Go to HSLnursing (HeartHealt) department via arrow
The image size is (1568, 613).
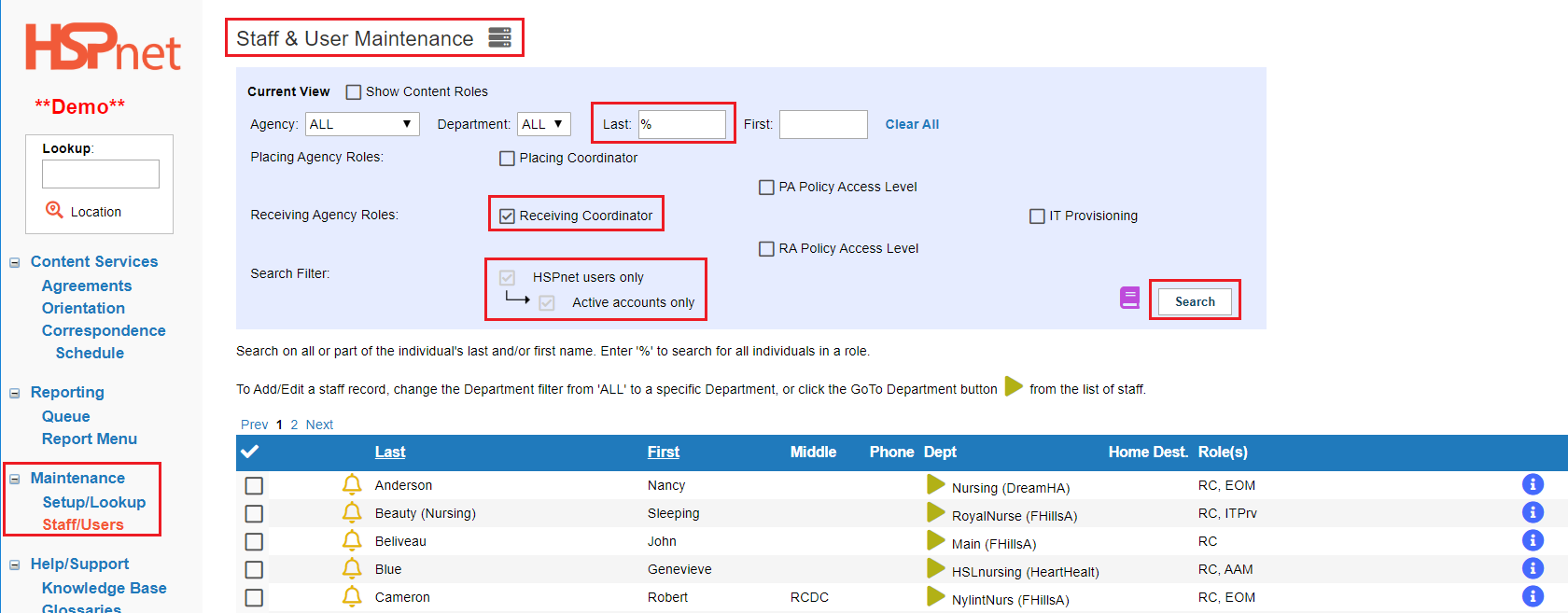(936, 568)
